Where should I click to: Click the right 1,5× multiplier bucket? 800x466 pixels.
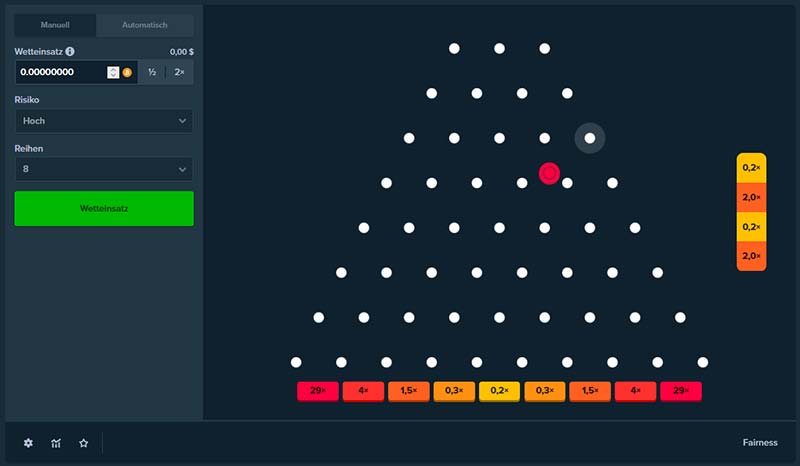coord(590,391)
